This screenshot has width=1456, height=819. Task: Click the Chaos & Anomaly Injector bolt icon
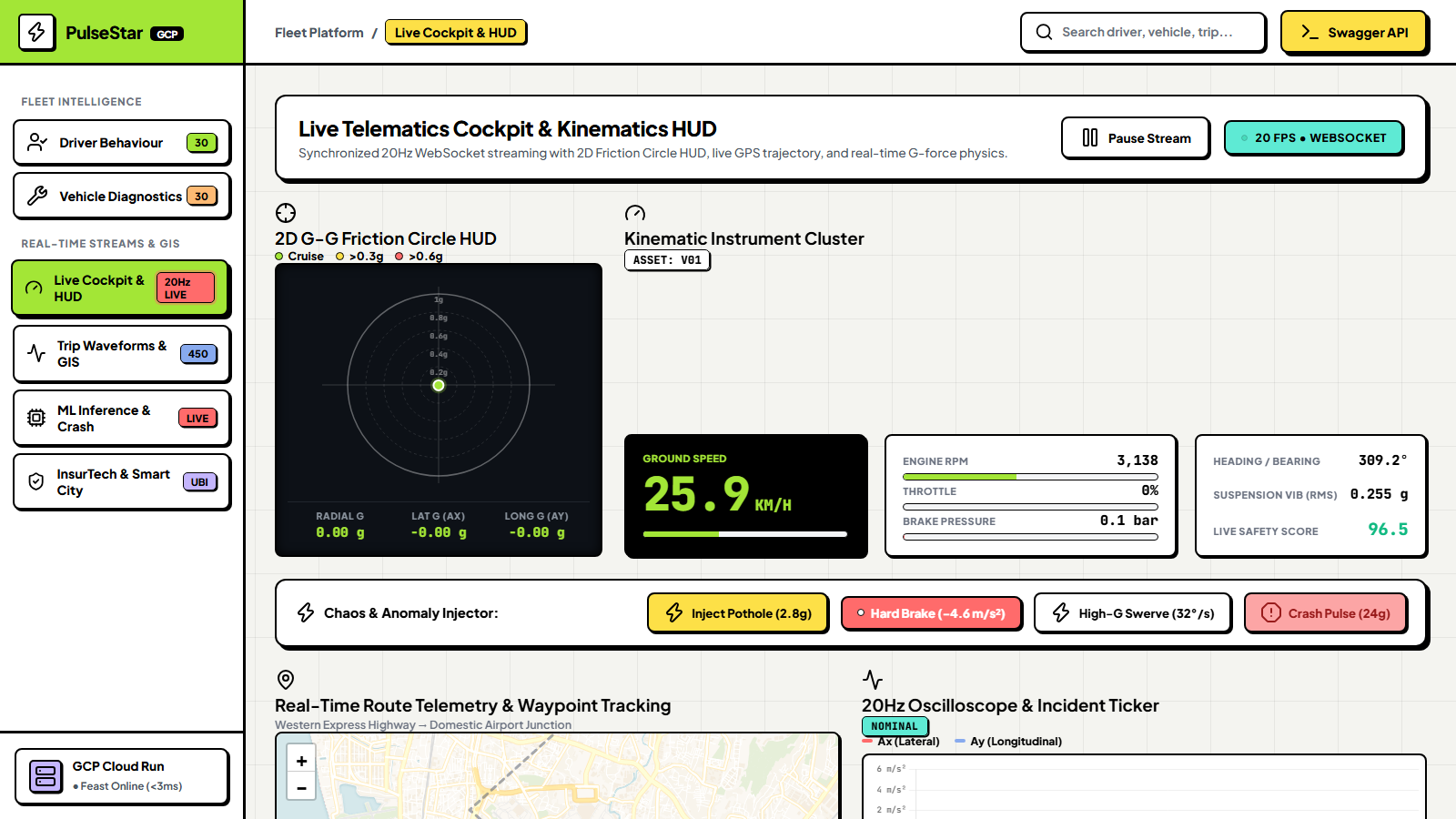(x=306, y=613)
